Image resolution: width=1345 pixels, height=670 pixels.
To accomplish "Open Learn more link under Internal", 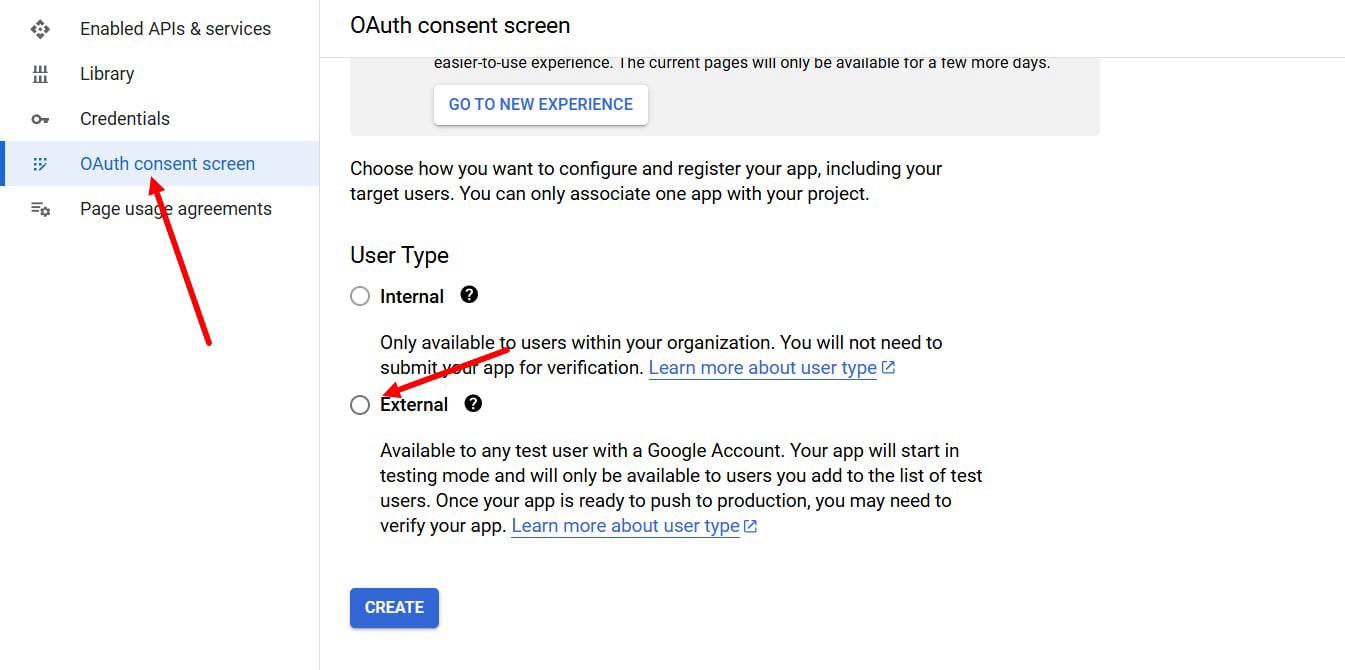I will (x=763, y=368).
